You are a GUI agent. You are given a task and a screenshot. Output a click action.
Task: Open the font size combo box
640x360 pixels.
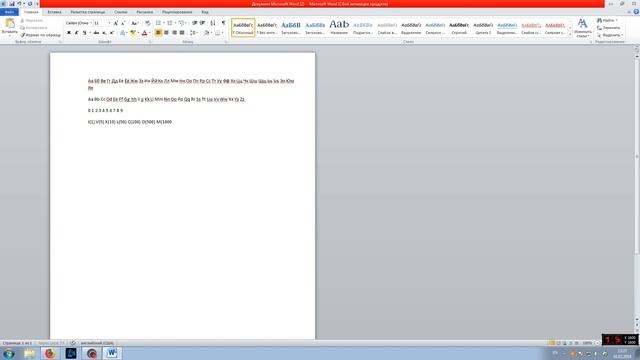click(102, 23)
